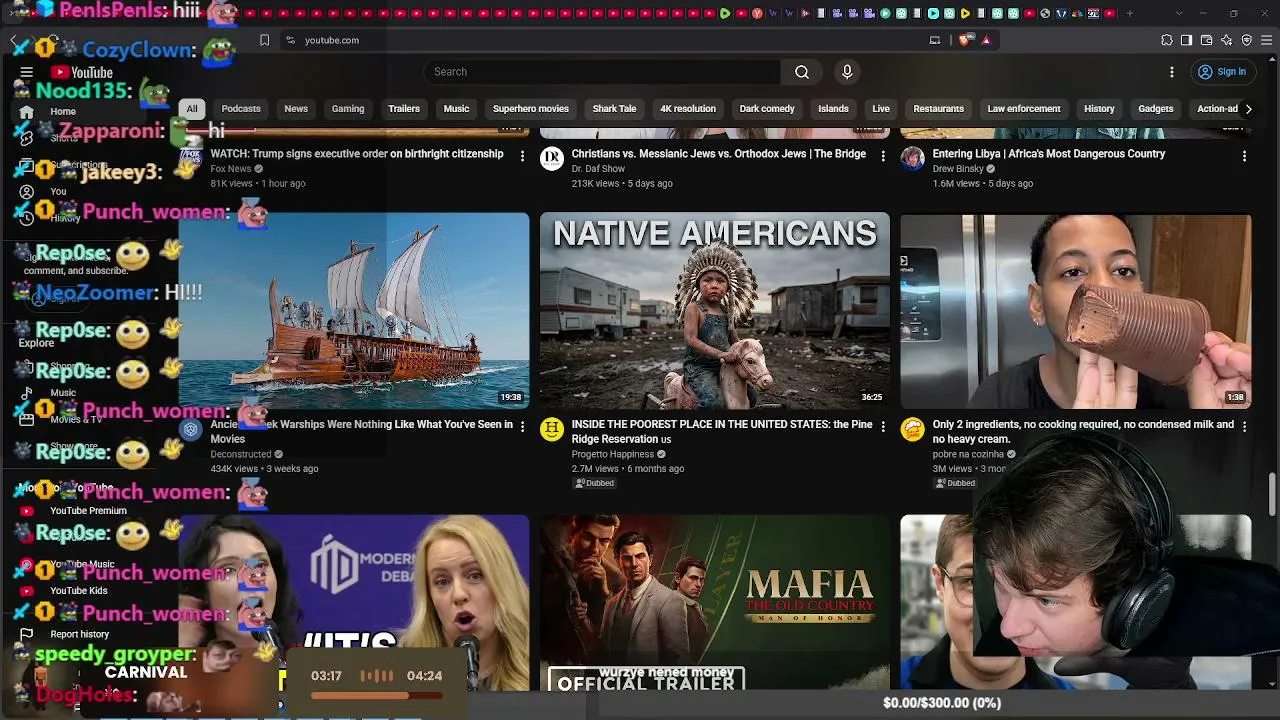This screenshot has height=720, width=1280.
Task: Filter by the 4K resolution chip
Action: [688, 109]
